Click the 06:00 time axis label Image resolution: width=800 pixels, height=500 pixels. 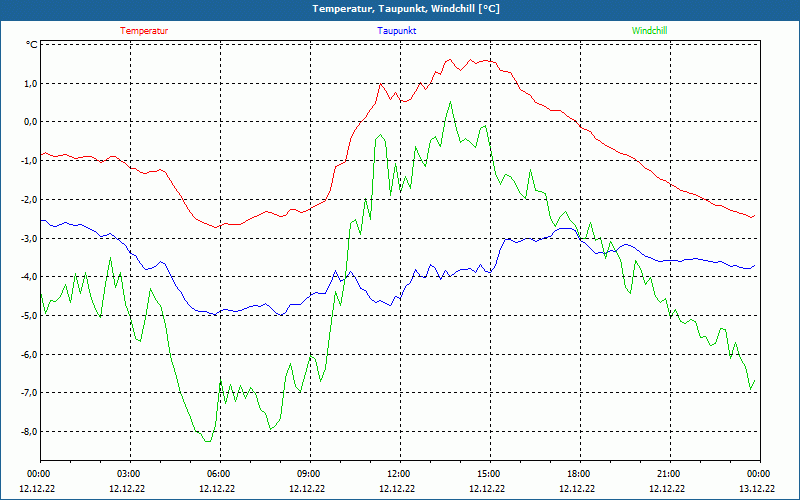pyautogui.click(x=219, y=474)
